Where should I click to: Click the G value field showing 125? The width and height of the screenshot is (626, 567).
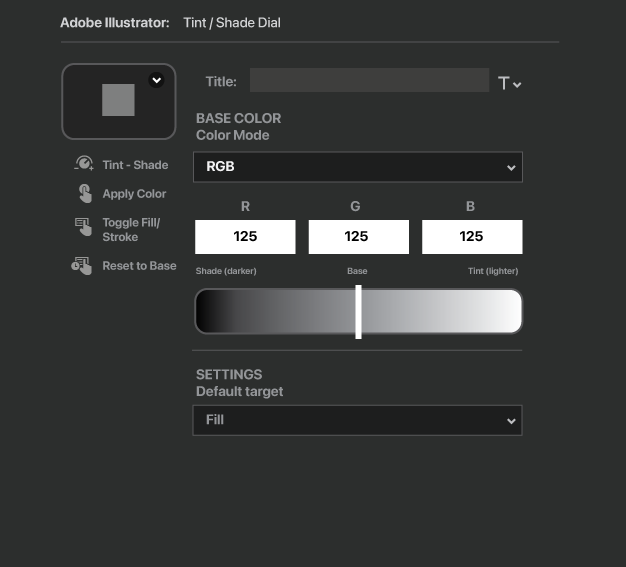tap(359, 237)
